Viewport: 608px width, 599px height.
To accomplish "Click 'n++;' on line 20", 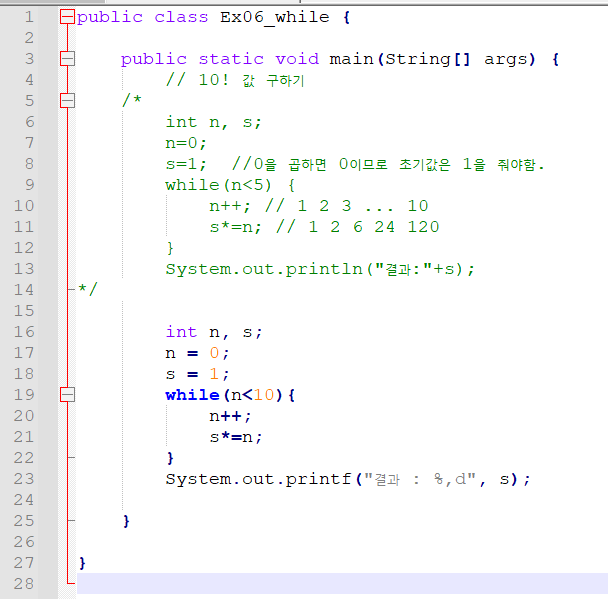I will (230, 416).
